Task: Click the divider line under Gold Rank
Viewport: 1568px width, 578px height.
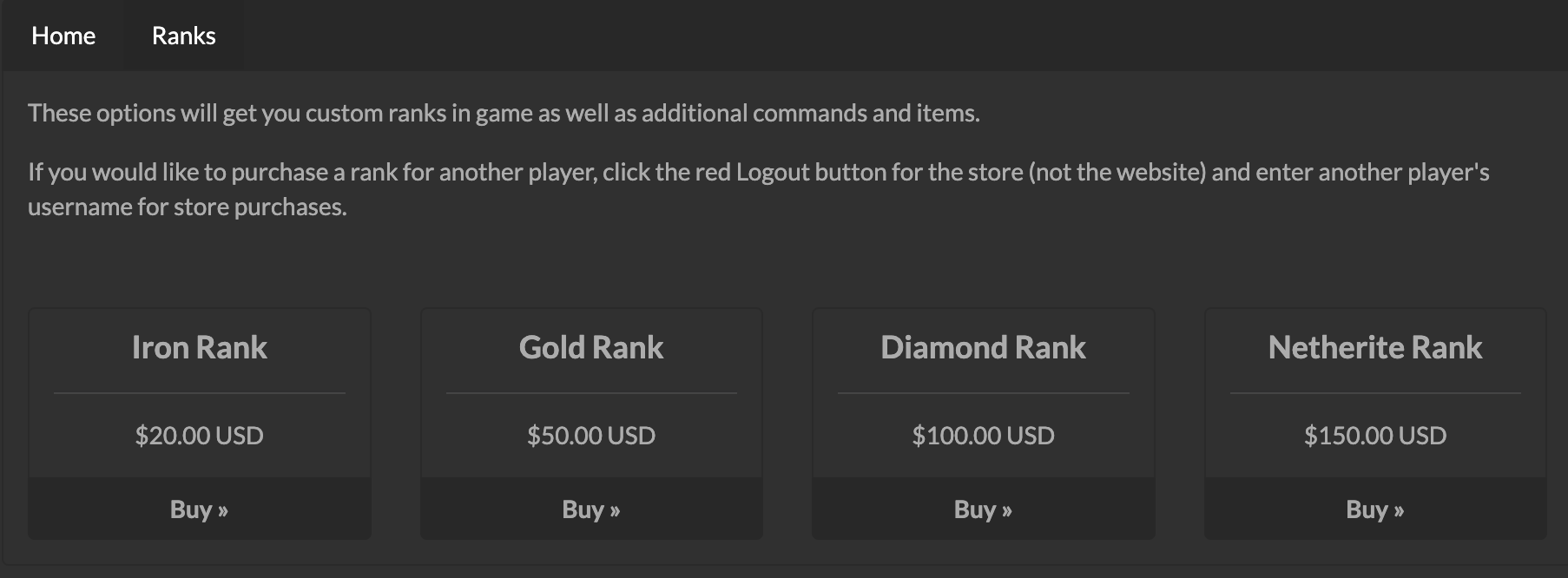Action: click(591, 393)
